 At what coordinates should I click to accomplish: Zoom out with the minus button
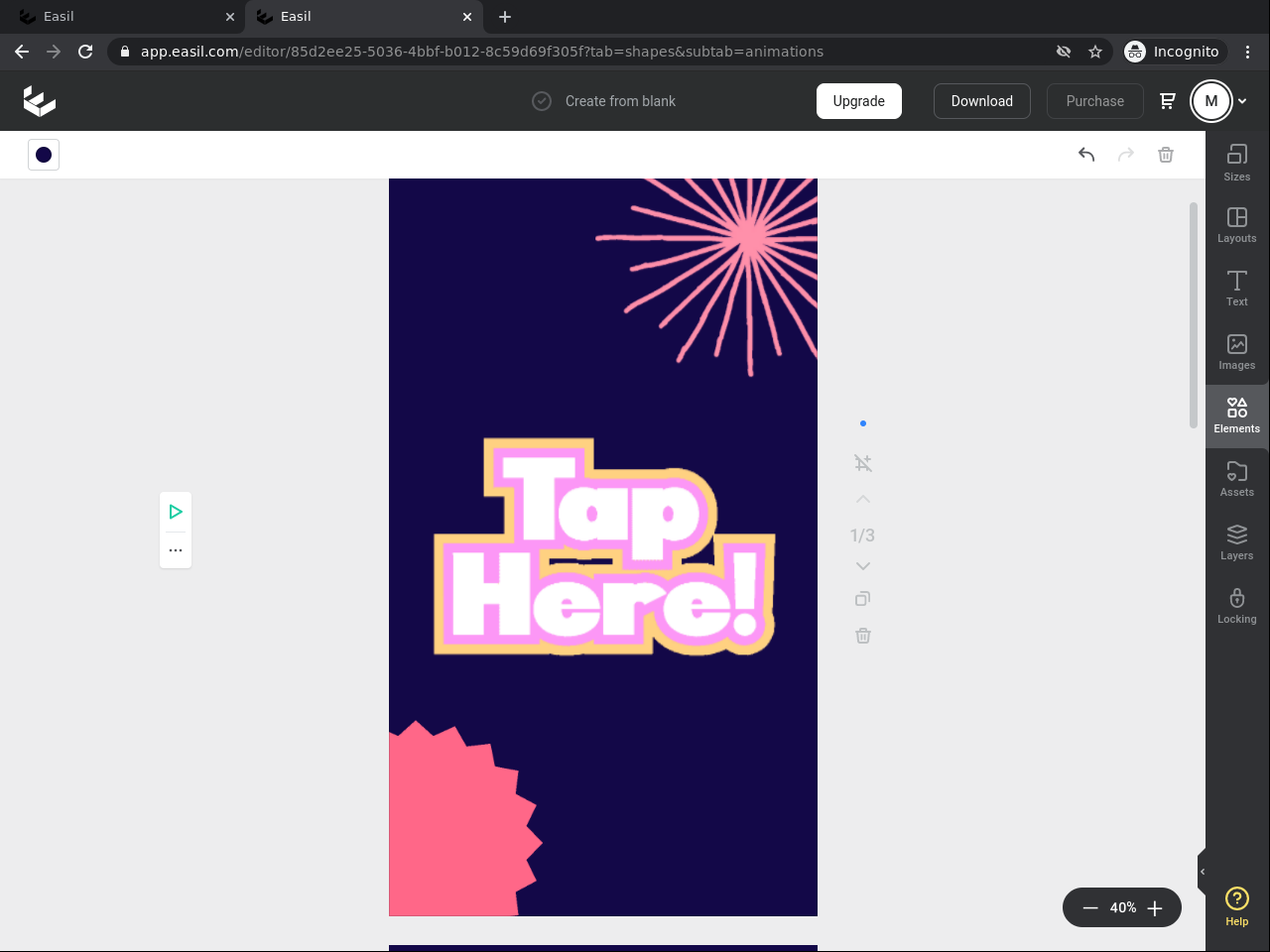pyautogui.click(x=1090, y=907)
